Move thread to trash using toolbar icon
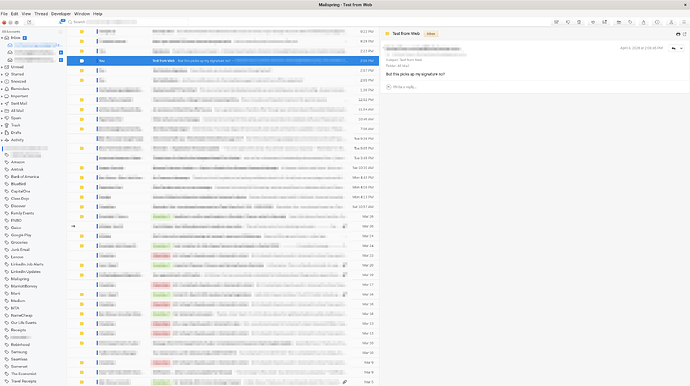This screenshot has height=386, width=690. tap(579, 22)
